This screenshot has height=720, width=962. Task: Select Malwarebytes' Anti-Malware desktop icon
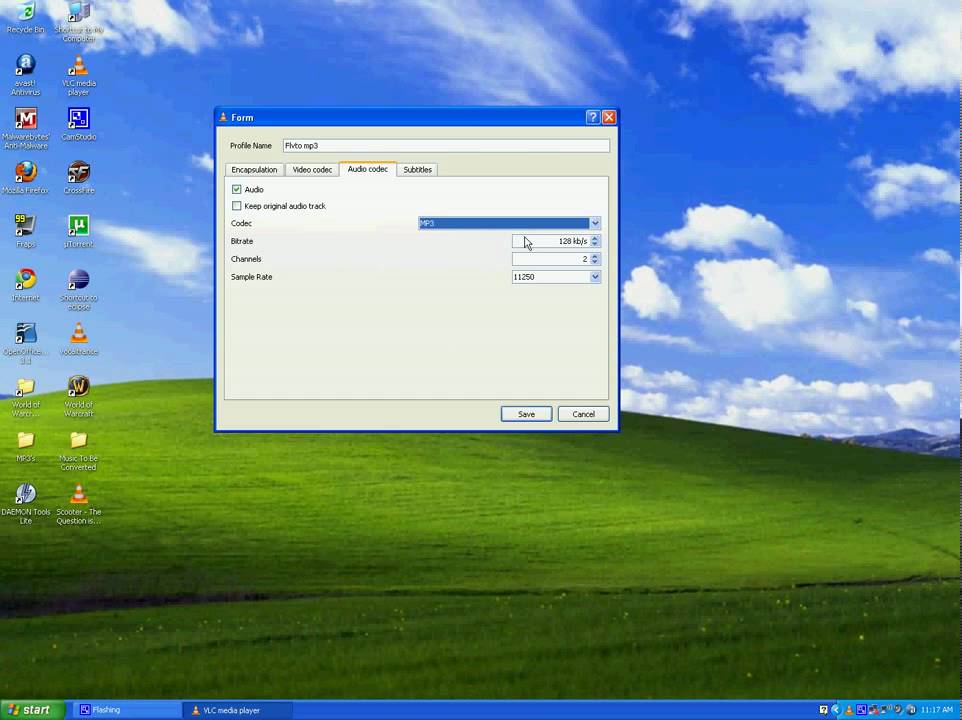click(25, 128)
